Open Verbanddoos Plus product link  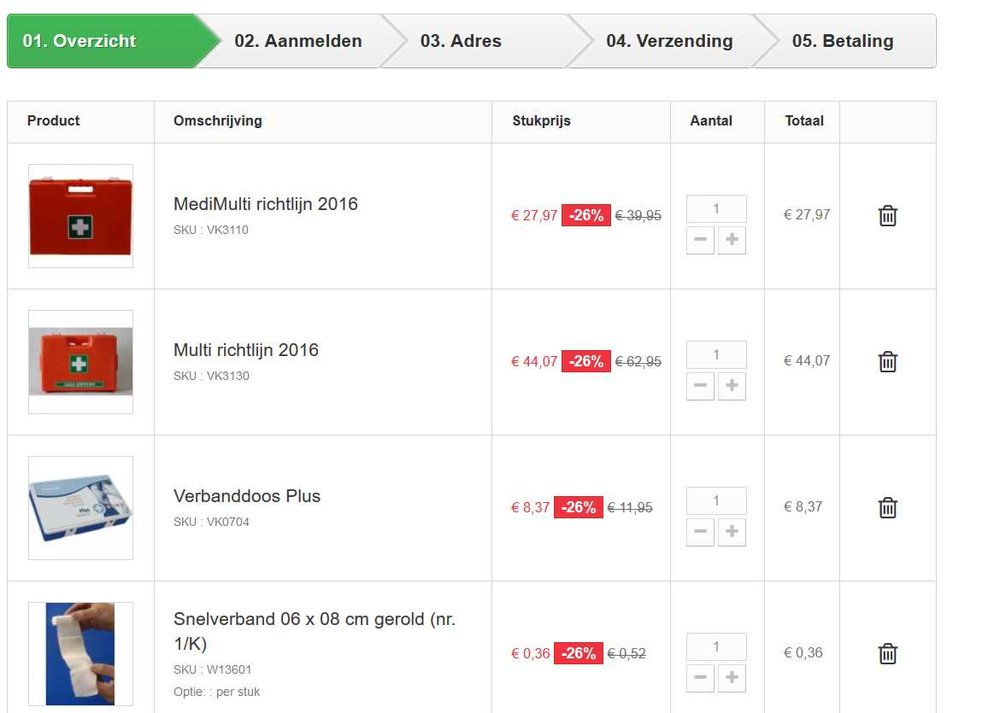tap(246, 496)
